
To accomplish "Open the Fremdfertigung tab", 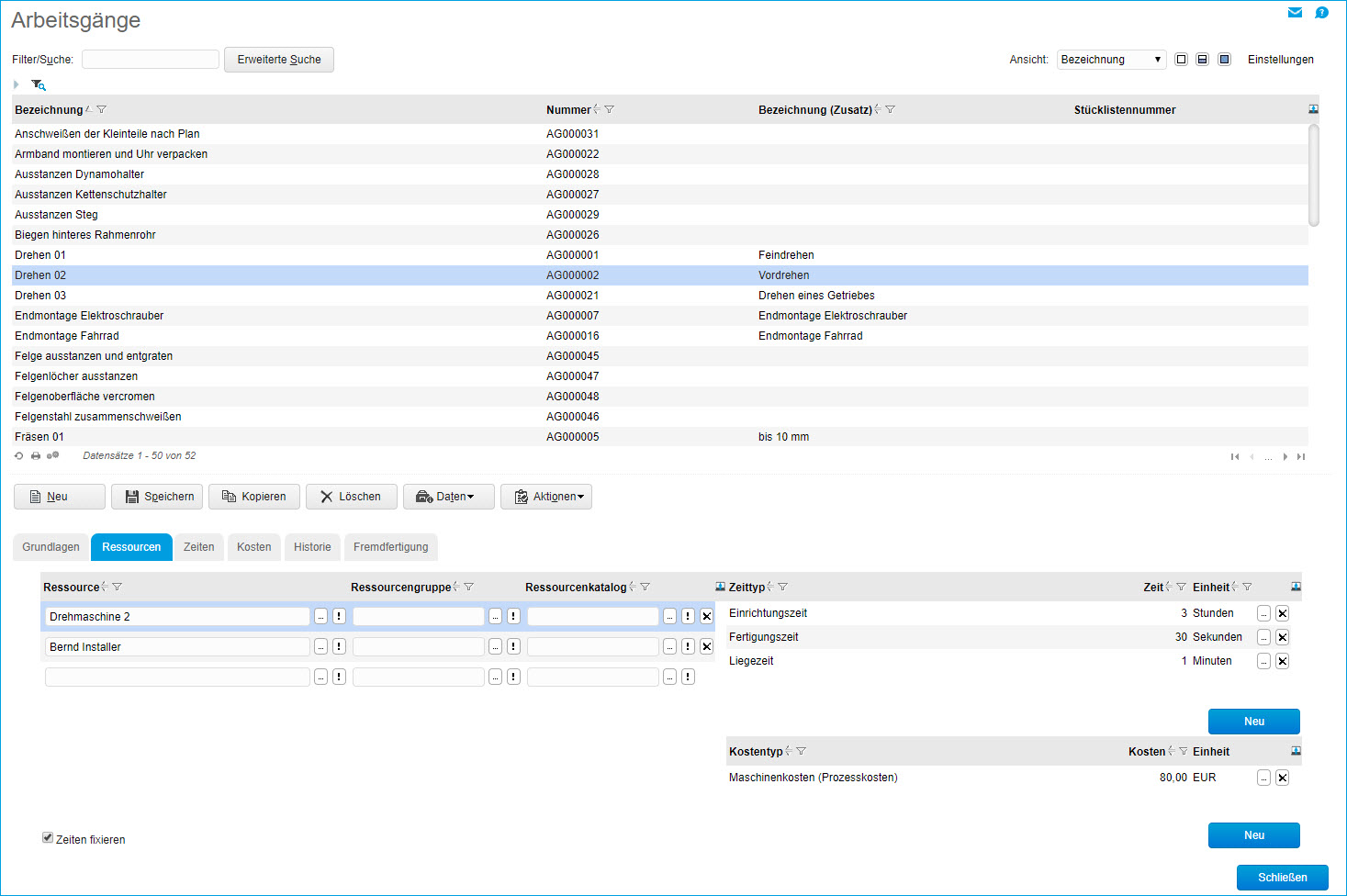I will click(390, 547).
